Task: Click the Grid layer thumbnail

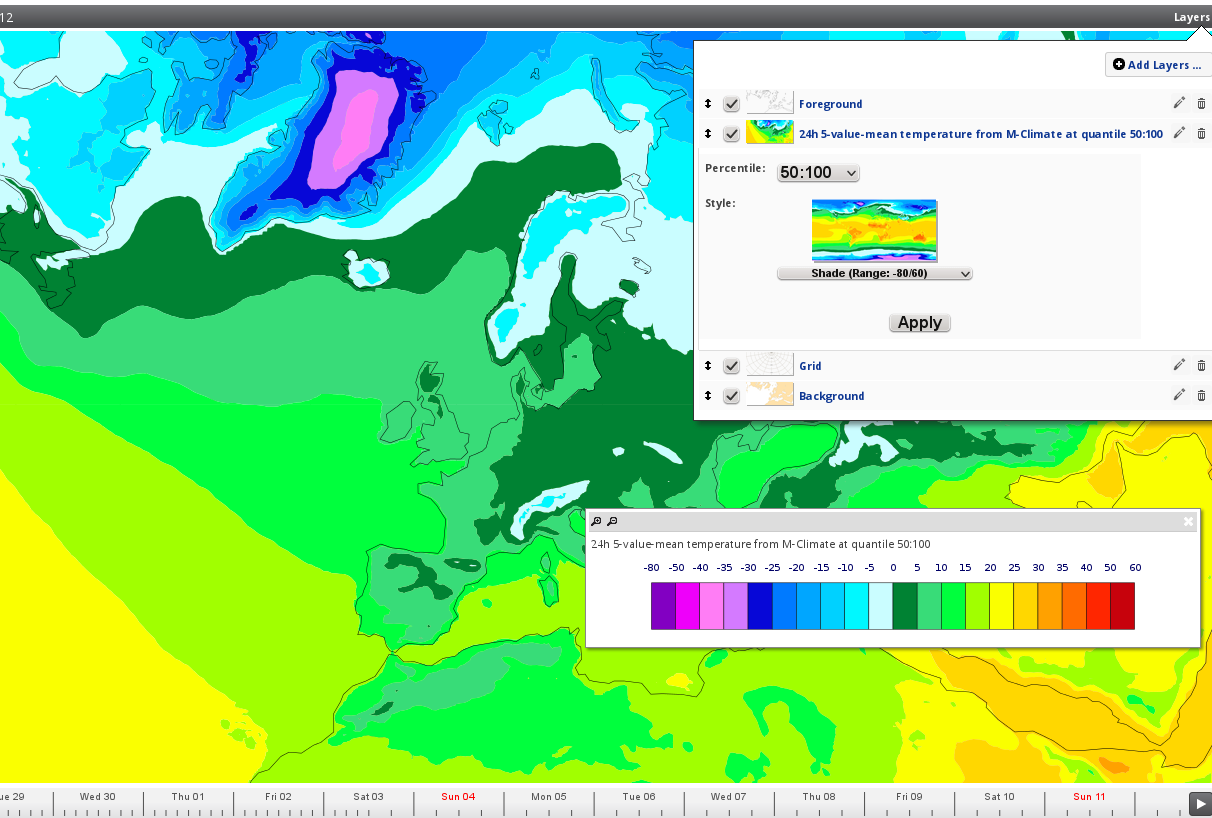Action: (770, 365)
